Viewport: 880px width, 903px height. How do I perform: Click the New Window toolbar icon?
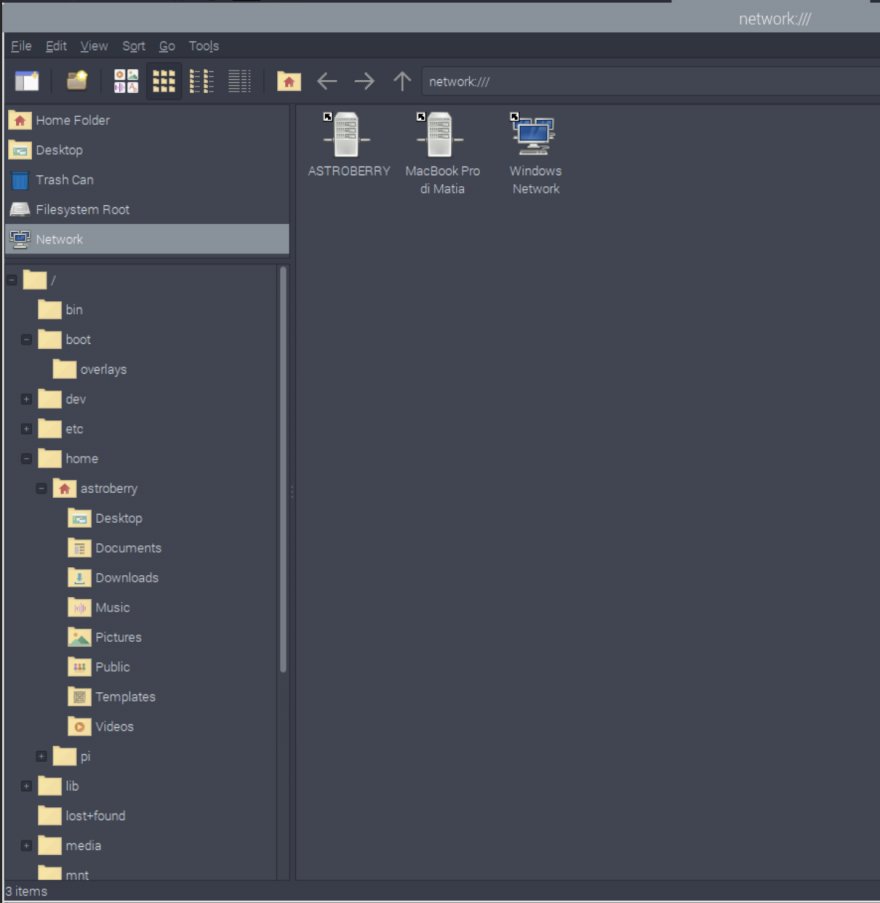pos(27,81)
